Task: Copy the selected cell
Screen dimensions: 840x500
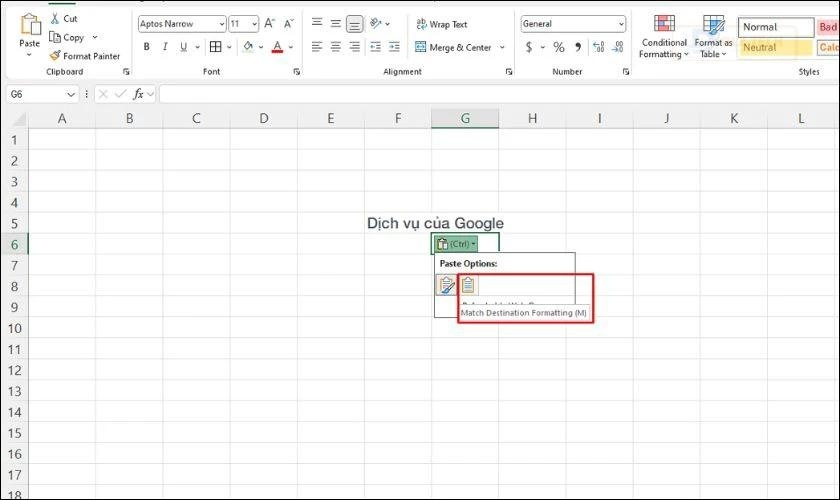Action: tap(67, 37)
